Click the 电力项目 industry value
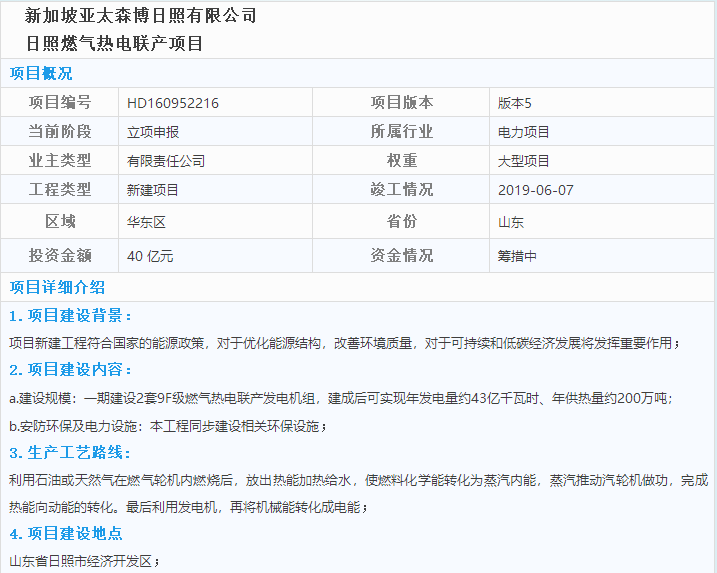717x573 pixels. click(524, 132)
